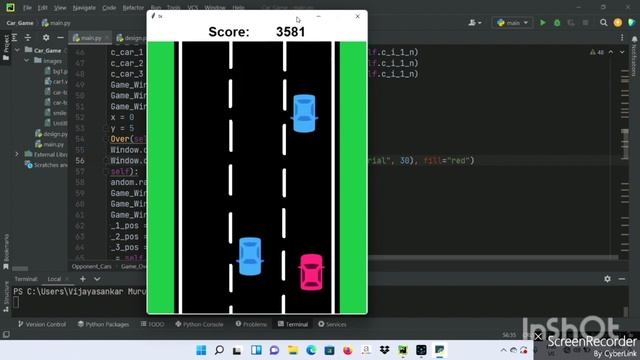This screenshot has width=640, height=360.
Task: Open the Refactor menu
Action: click(x=133, y=8)
